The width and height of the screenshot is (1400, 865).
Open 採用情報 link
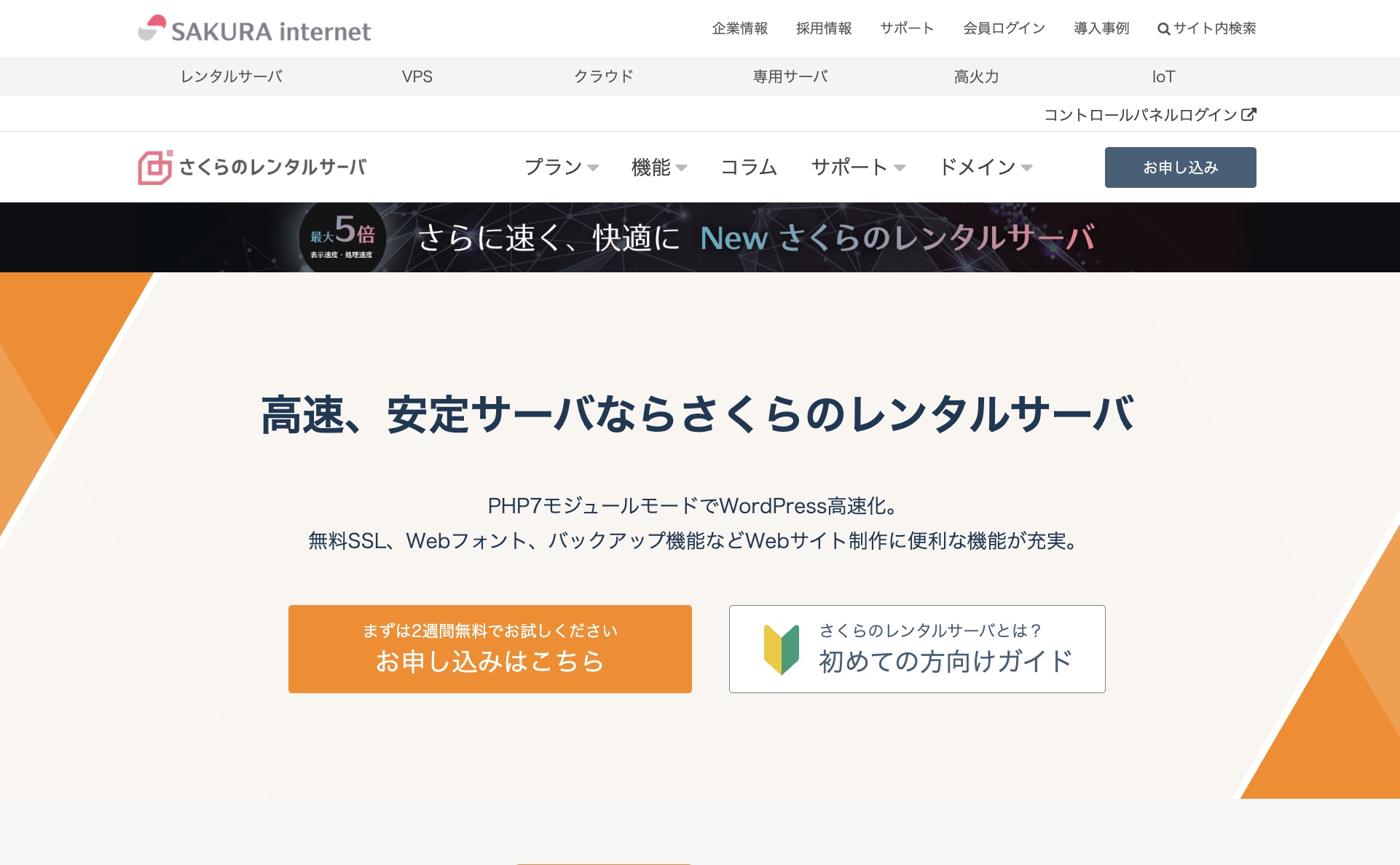pyautogui.click(x=824, y=28)
